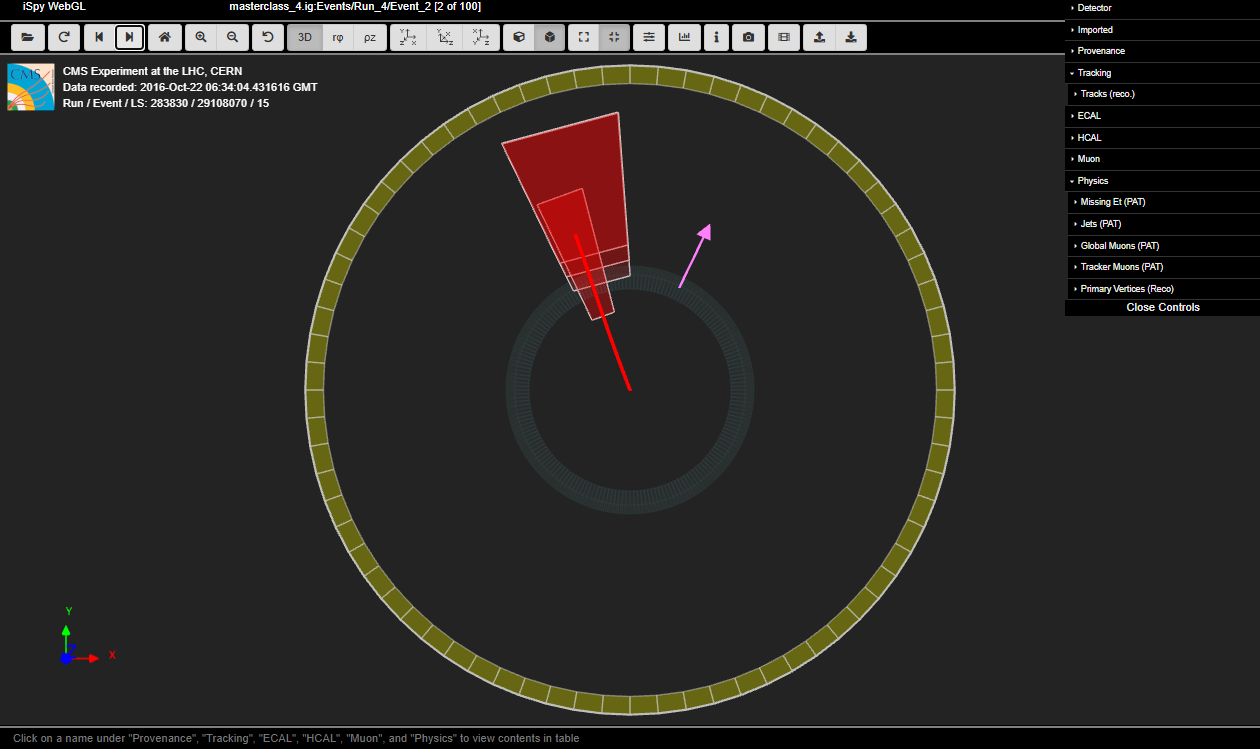This screenshot has width=1260, height=749.
Task: Select Tracks (reco.) under Tracking
Action: [x=1107, y=94]
